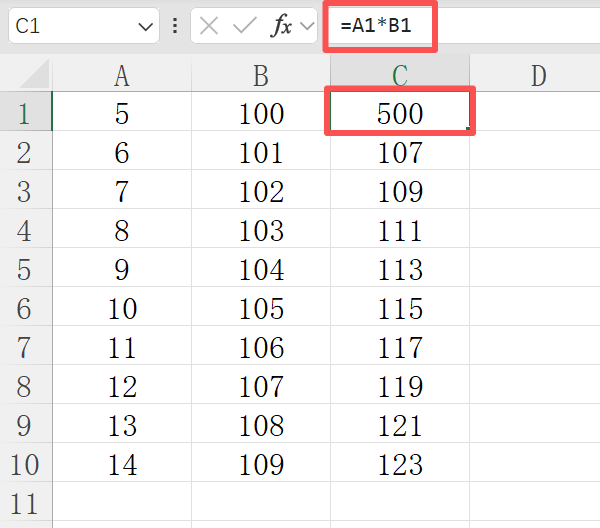Open Insert Function via fx icon
This screenshot has width=600, height=528.
point(282,27)
